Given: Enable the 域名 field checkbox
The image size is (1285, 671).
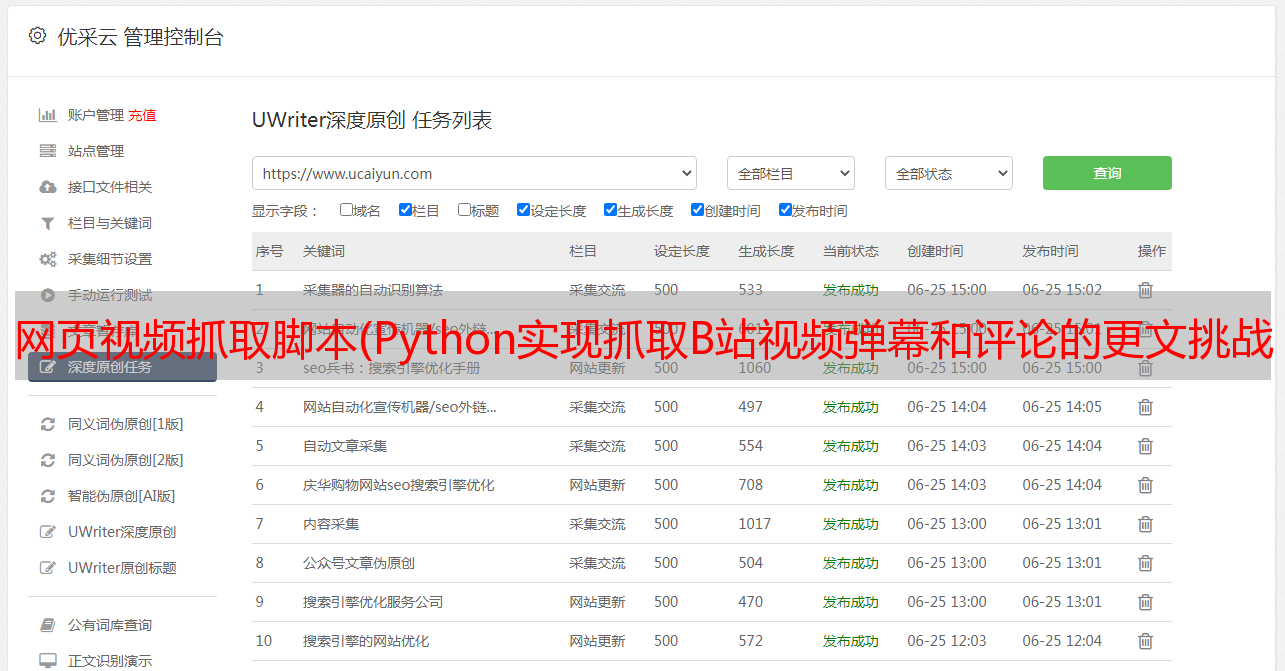Looking at the screenshot, I should 346,210.
